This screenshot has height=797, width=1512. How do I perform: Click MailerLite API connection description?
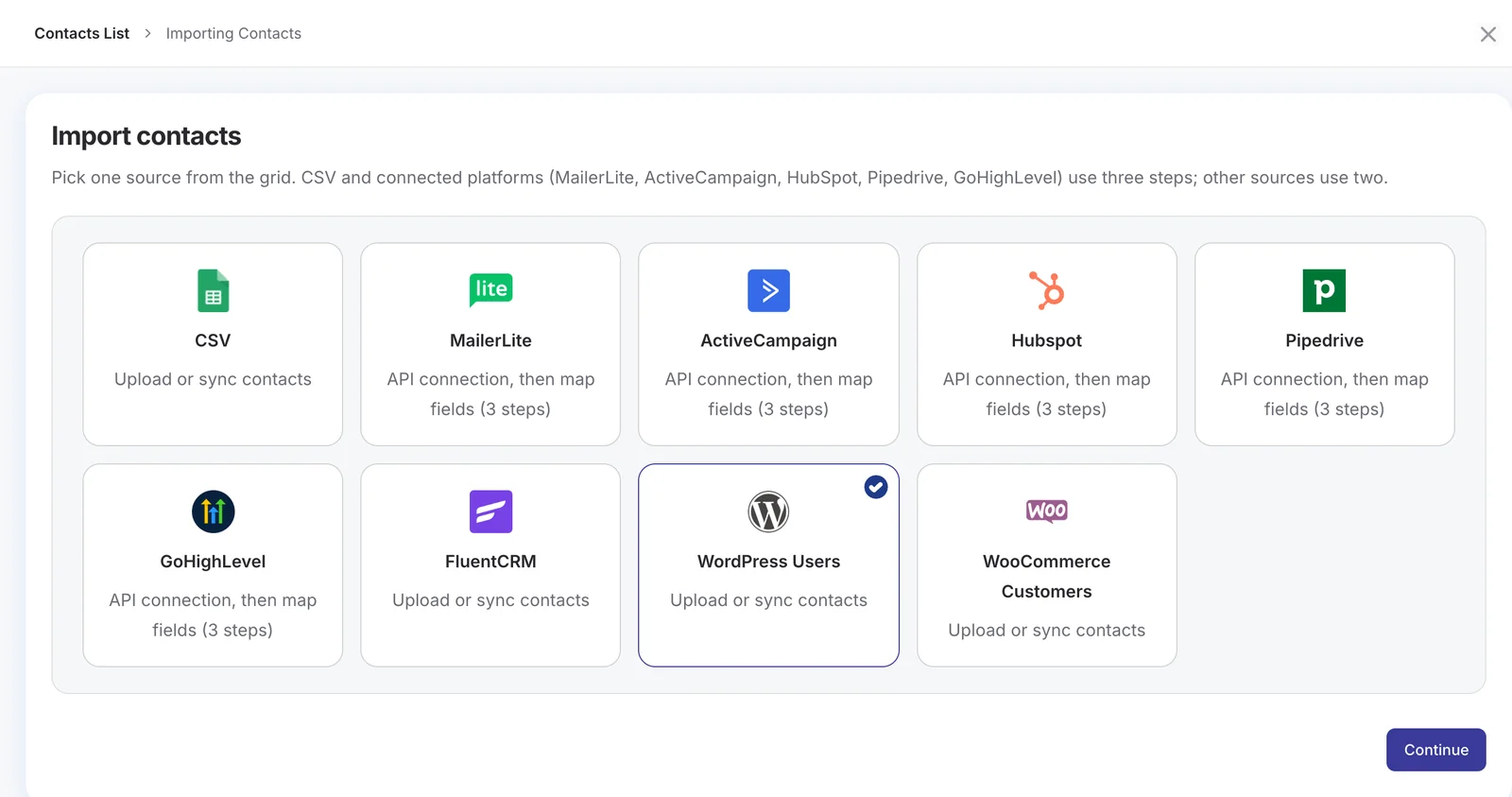coord(490,394)
